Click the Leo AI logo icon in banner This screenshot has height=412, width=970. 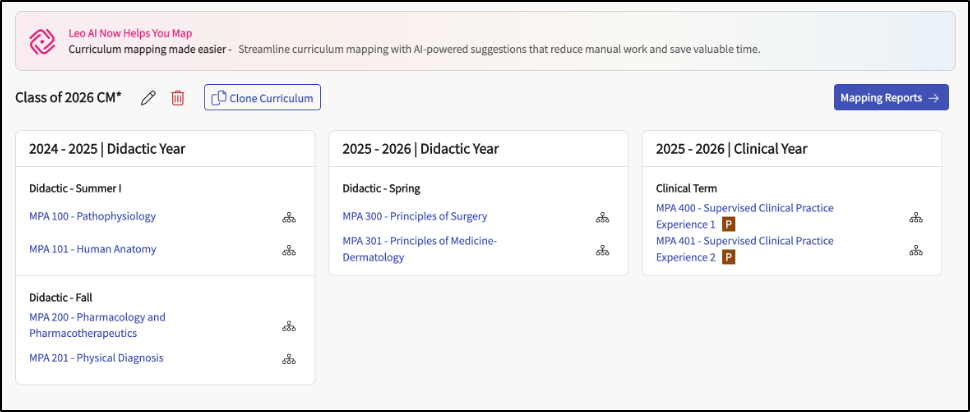click(x=41, y=41)
